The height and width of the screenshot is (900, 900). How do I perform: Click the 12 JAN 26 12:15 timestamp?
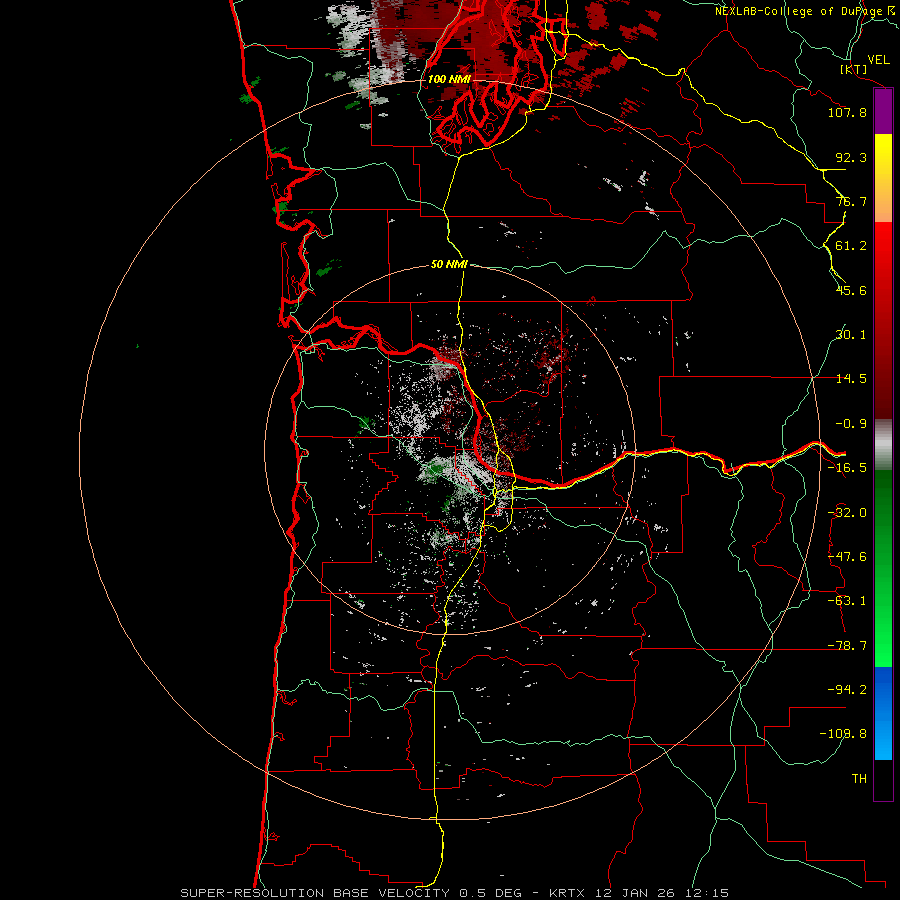coord(661,893)
